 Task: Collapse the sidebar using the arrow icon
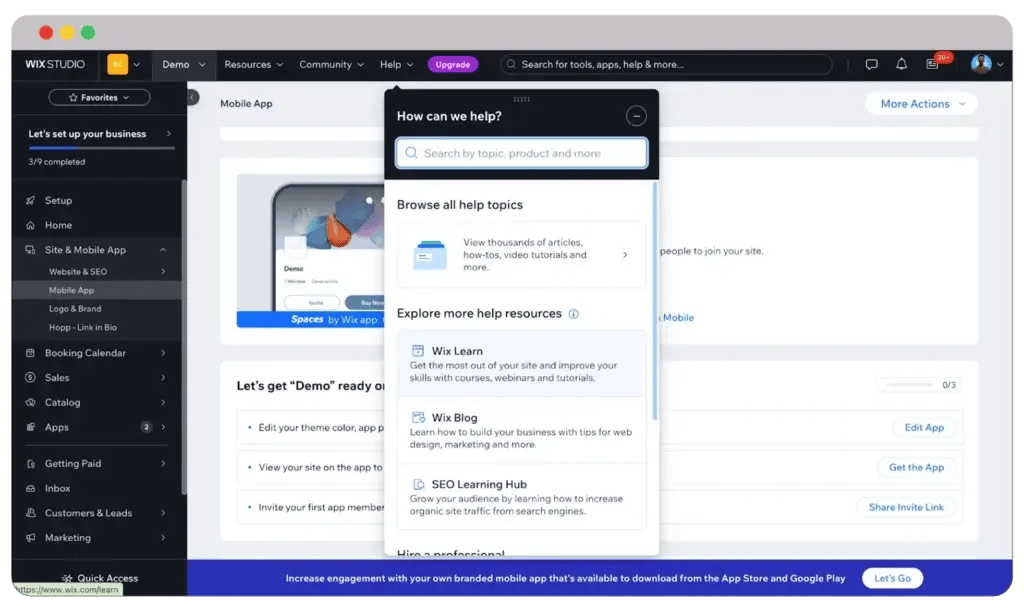pyautogui.click(x=193, y=97)
